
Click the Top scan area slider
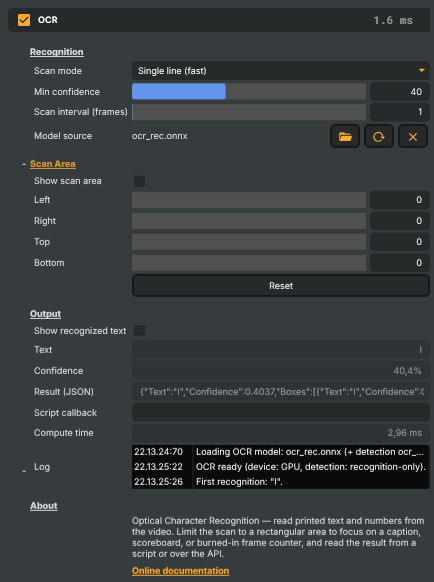click(x=249, y=242)
